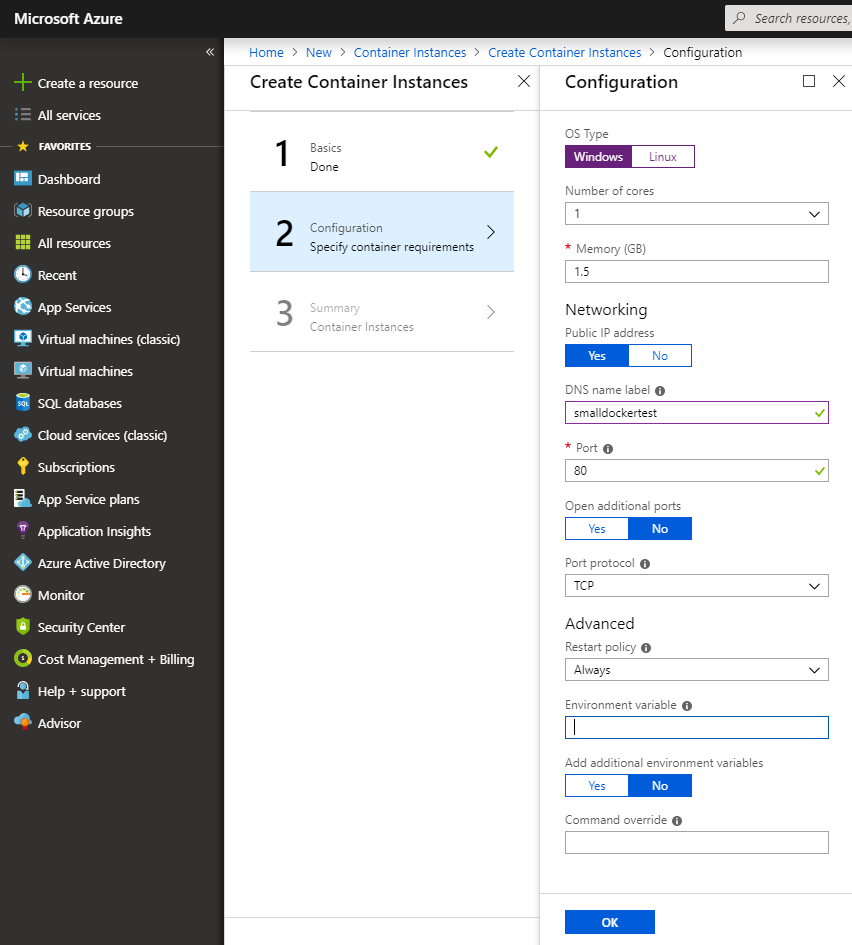This screenshot has height=945, width=852.
Task: Show info tooltip for Restart policy
Action: click(x=646, y=648)
